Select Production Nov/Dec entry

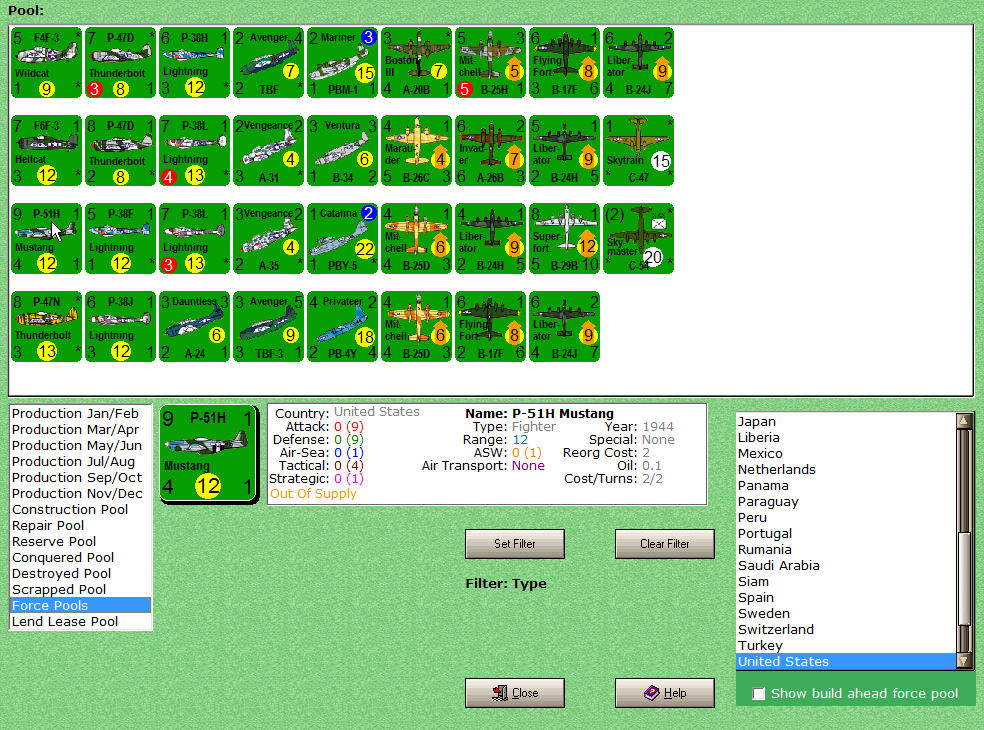click(x=81, y=493)
